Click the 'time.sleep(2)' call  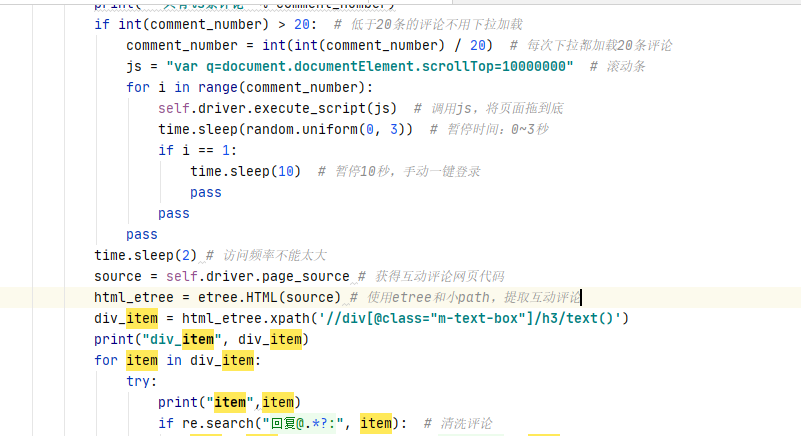coord(146,255)
